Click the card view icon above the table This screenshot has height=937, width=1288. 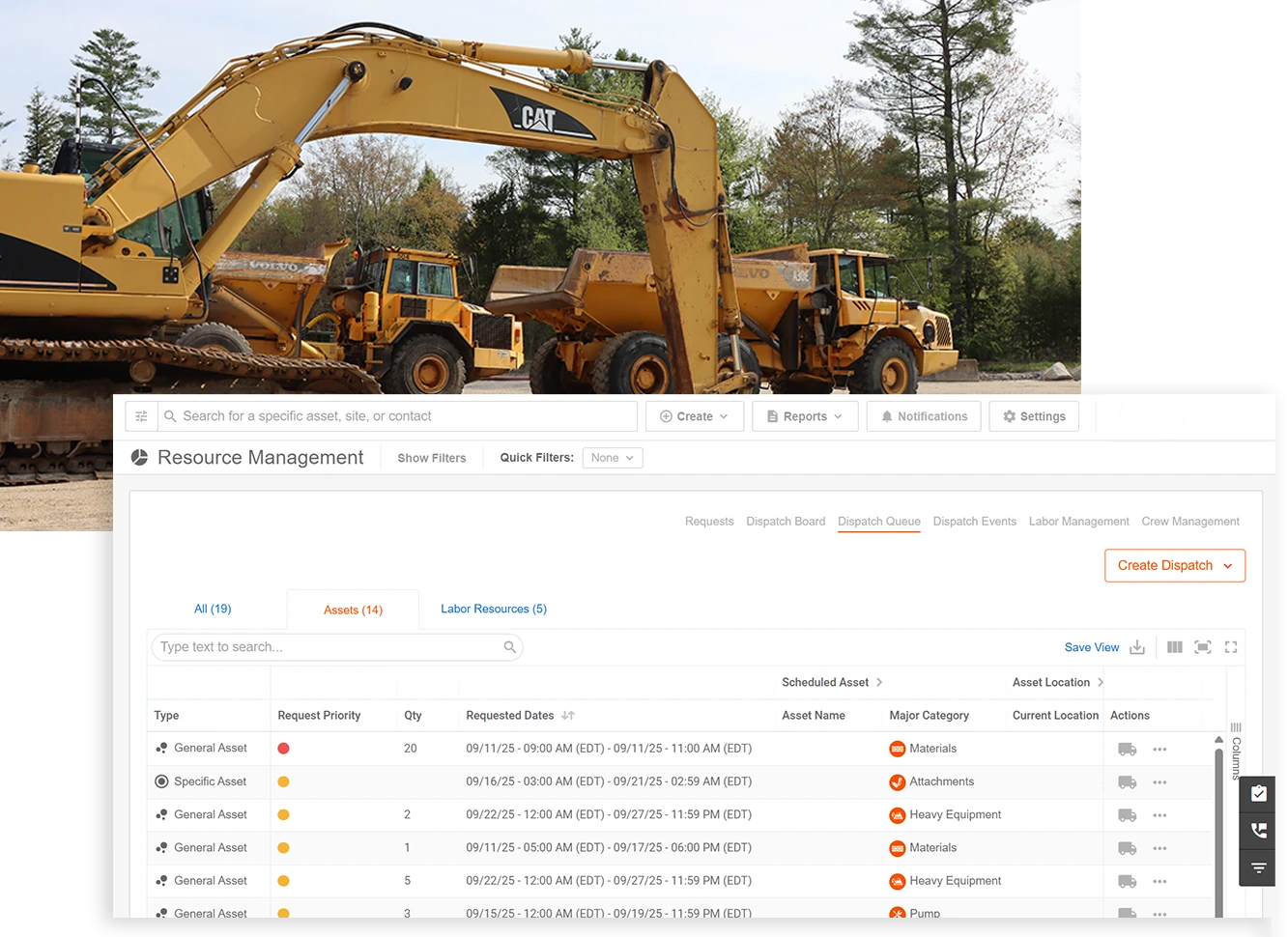point(1203,647)
